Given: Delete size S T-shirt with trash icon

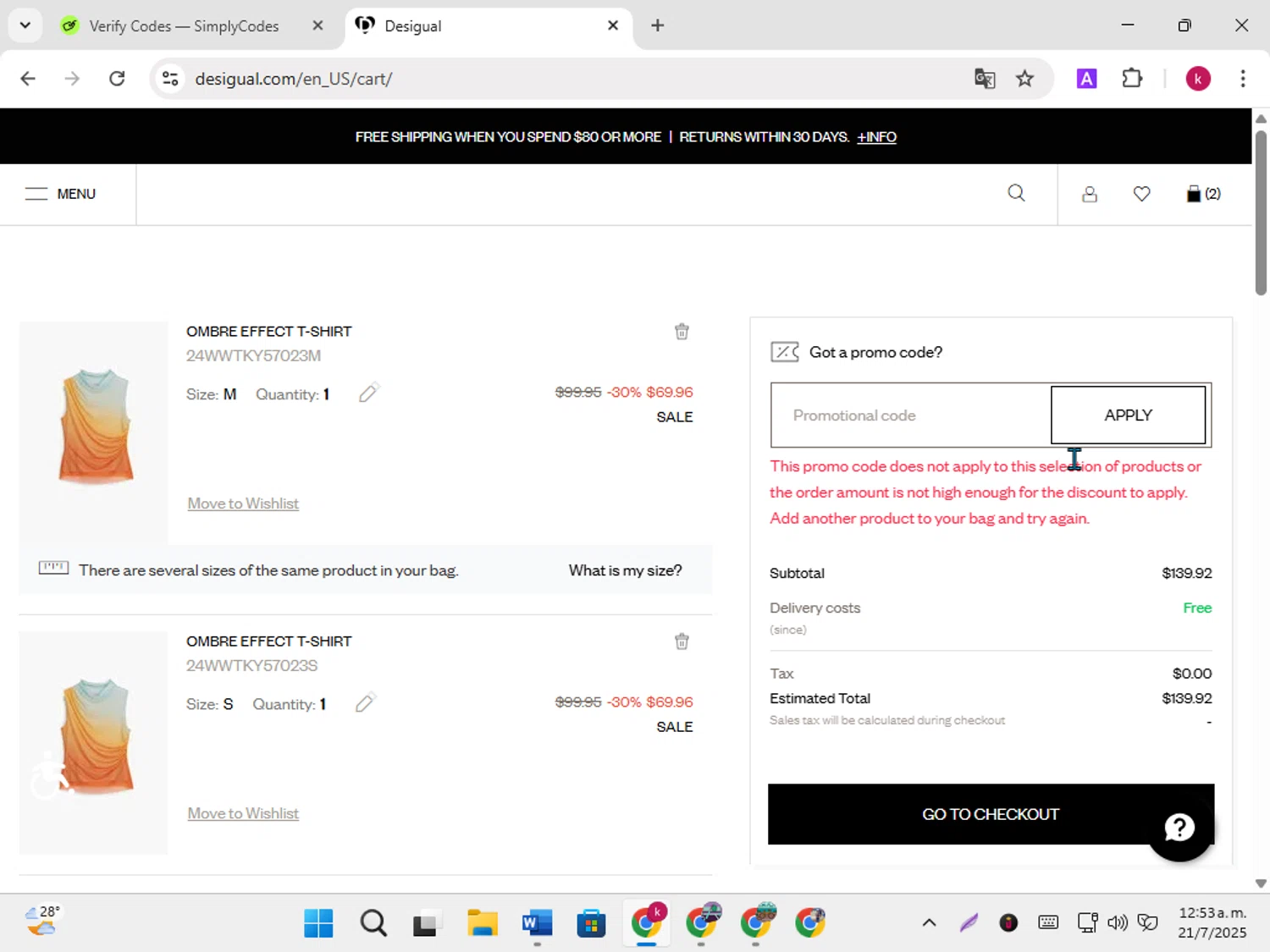Looking at the screenshot, I should point(682,641).
